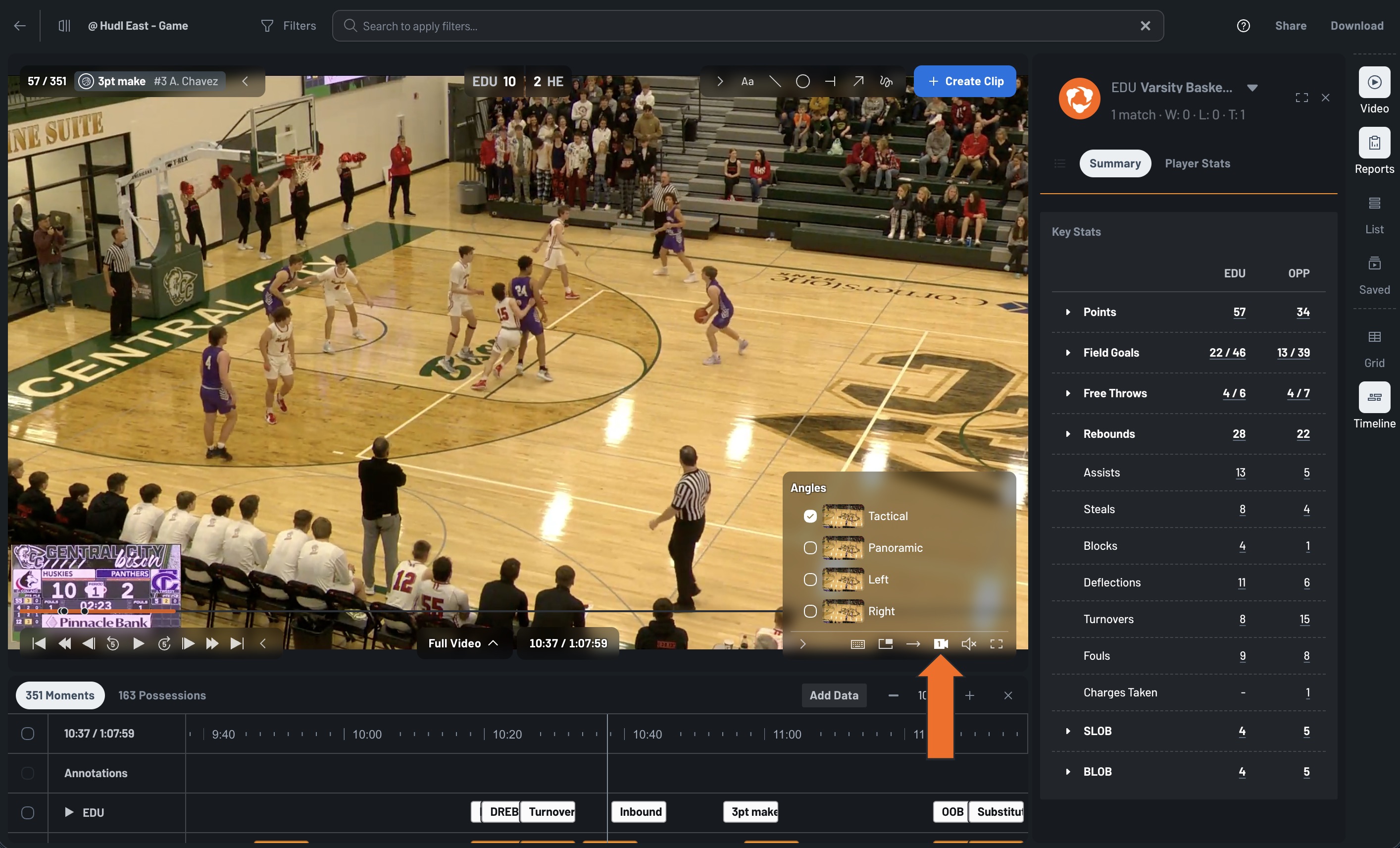The height and width of the screenshot is (848, 1400).
Task: Enter fullscreen video mode
Action: [x=996, y=643]
